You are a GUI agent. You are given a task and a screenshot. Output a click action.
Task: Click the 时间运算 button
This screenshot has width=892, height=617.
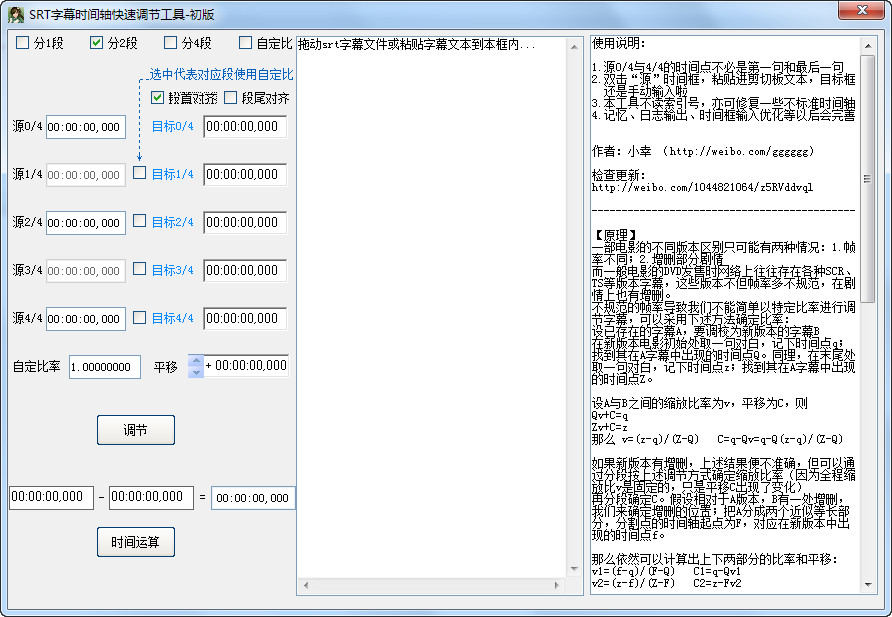tap(135, 542)
